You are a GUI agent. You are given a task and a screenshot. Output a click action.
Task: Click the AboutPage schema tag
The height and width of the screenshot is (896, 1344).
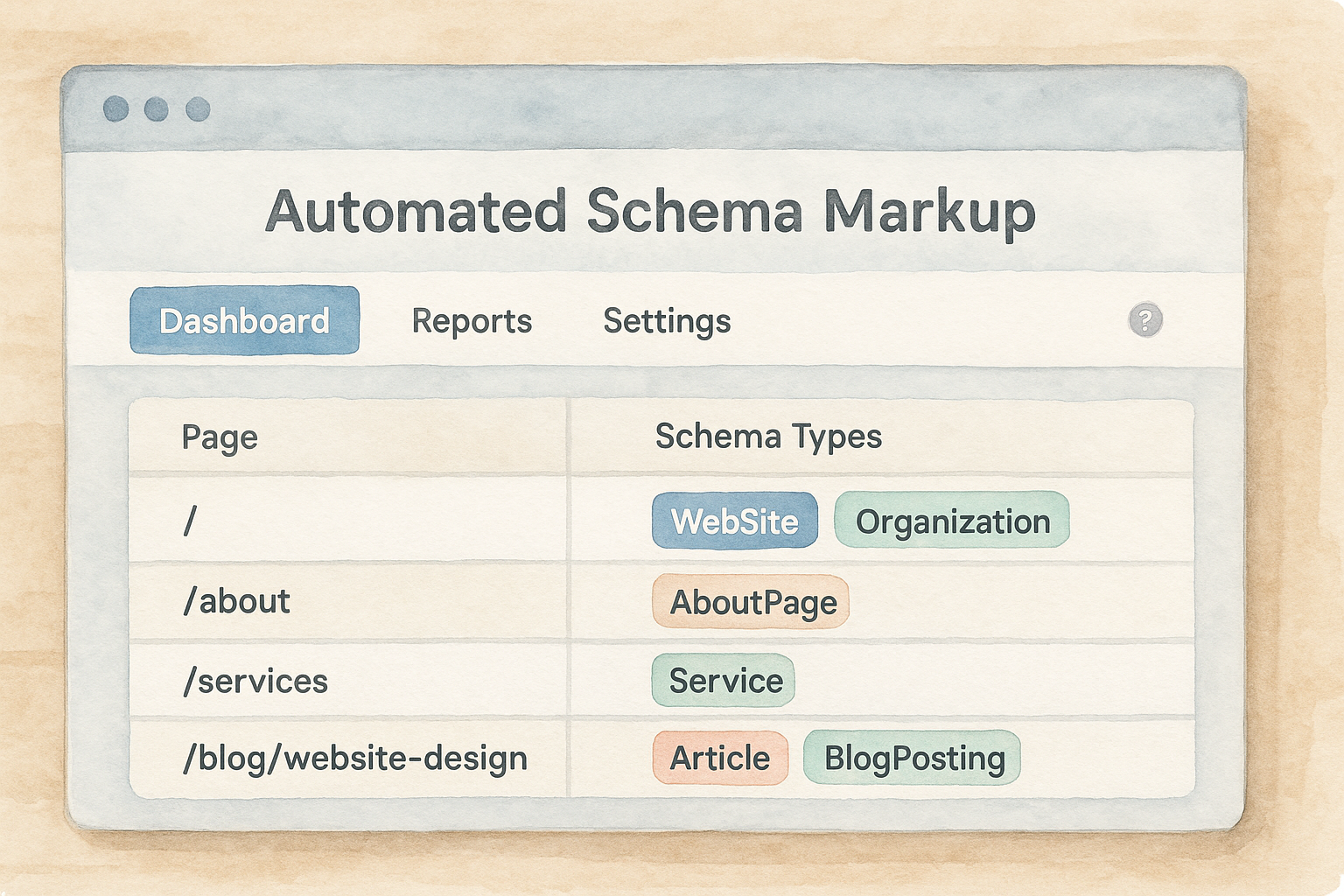pyautogui.click(x=751, y=602)
